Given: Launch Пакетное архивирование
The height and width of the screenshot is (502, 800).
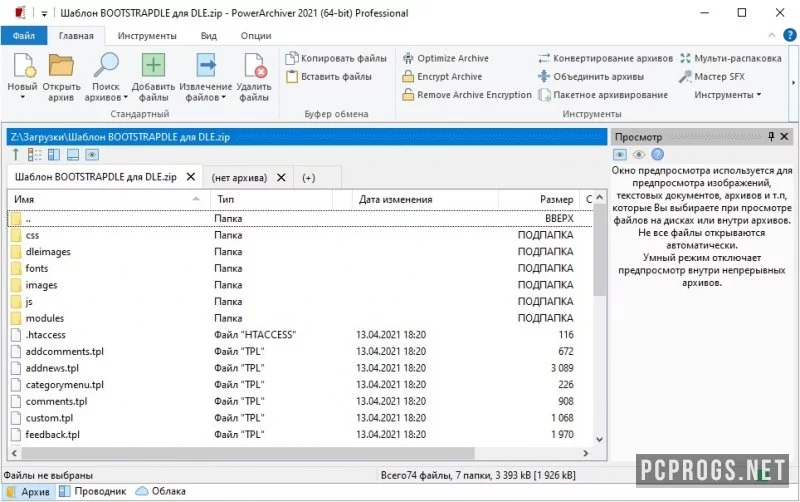Looking at the screenshot, I should [603, 95].
